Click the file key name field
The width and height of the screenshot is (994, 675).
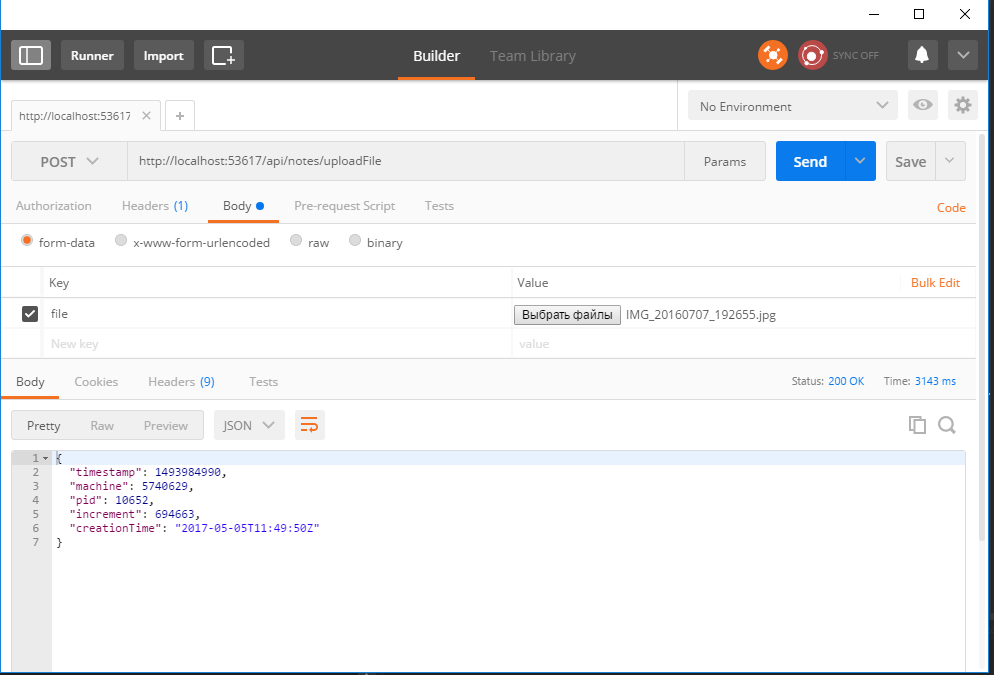[x=276, y=314]
